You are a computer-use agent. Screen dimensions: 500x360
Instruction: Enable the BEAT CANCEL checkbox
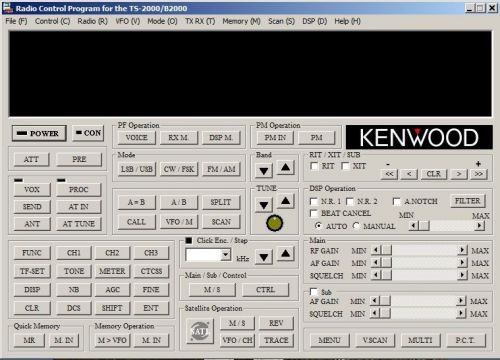click(314, 213)
